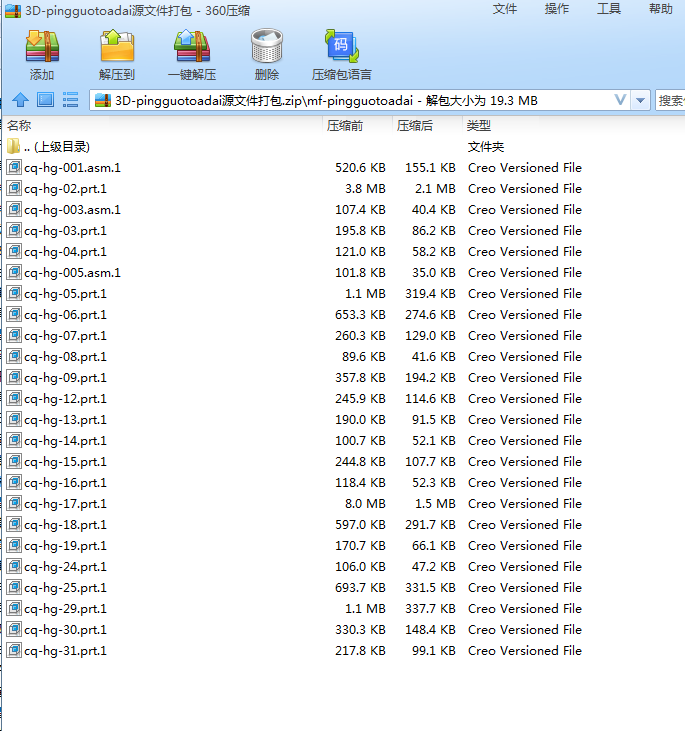Select file name cq-hg-18.prt.1
Viewport: 685px width, 731px height.
(x=65, y=525)
